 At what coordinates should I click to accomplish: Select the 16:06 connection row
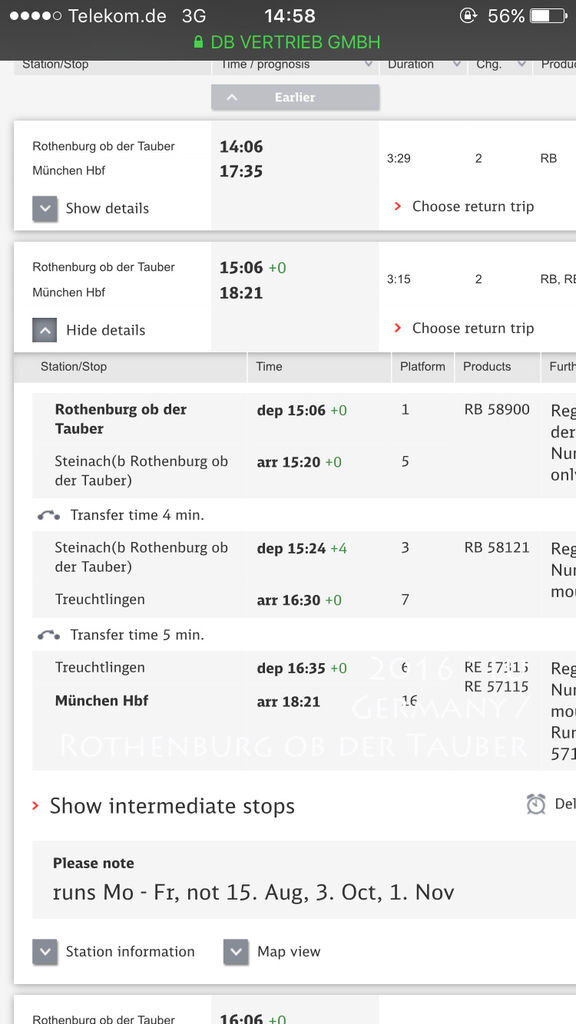pyautogui.click(x=295, y=1010)
